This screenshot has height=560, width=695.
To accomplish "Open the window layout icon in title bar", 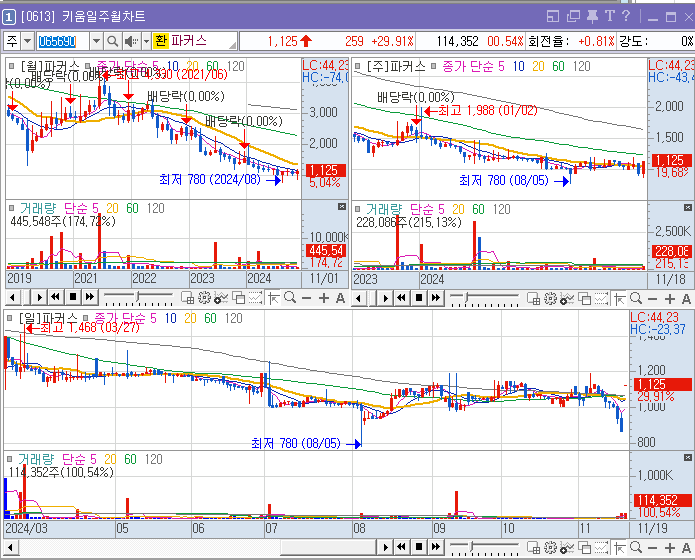I will click(x=553, y=16).
